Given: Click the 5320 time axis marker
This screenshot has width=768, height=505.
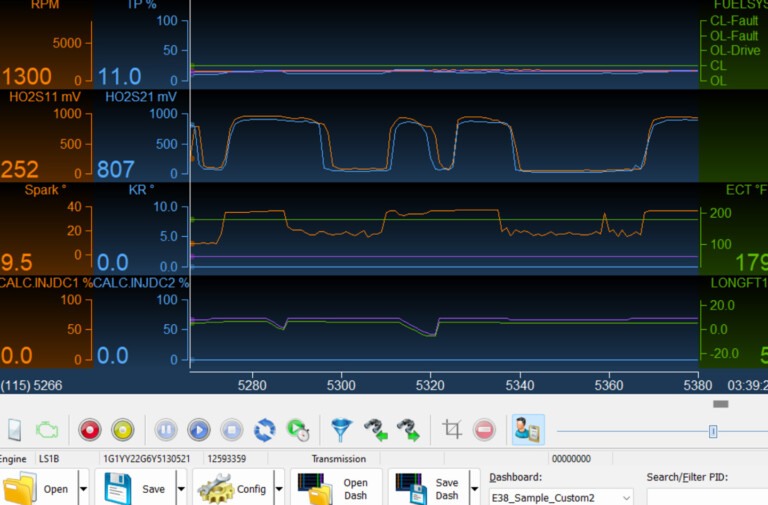Looking at the screenshot, I should pos(430,385).
